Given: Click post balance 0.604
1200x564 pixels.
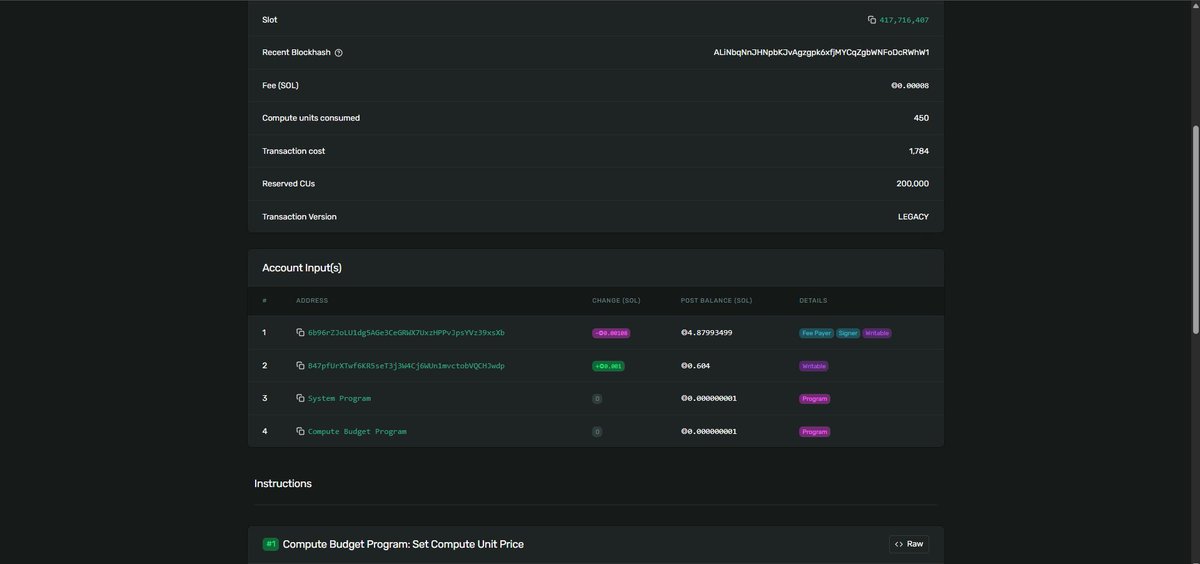Looking at the screenshot, I should coord(695,366).
